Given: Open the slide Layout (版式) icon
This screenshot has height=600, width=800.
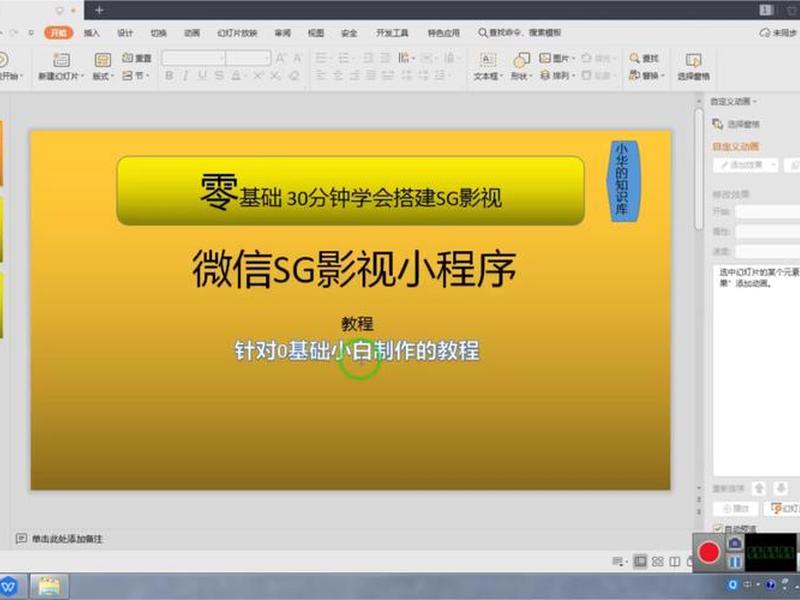Looking at the screenshot, I should click(x=103, y=60).
